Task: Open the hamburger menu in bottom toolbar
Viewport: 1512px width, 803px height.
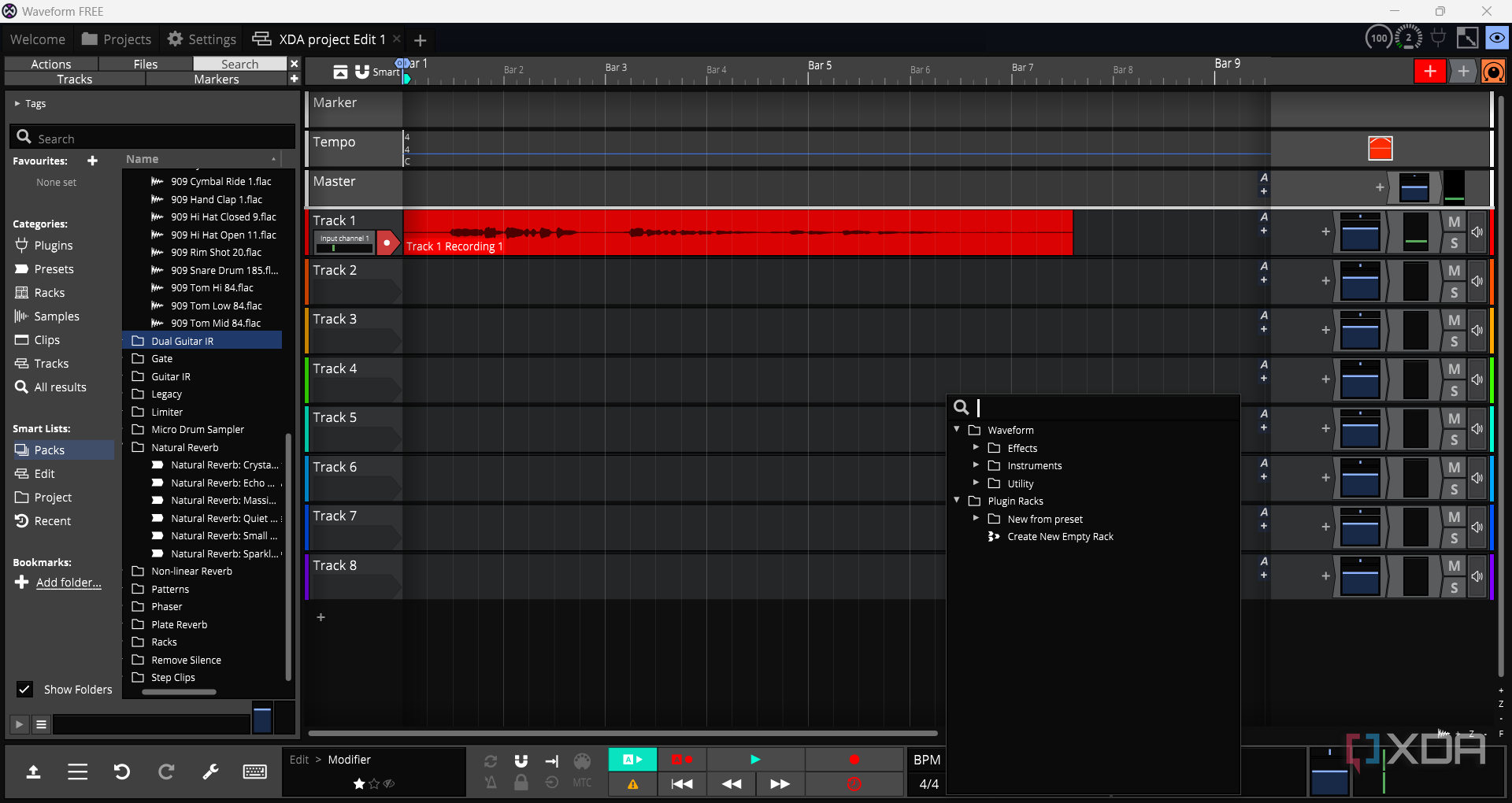Action: click(x=77, y=772)
